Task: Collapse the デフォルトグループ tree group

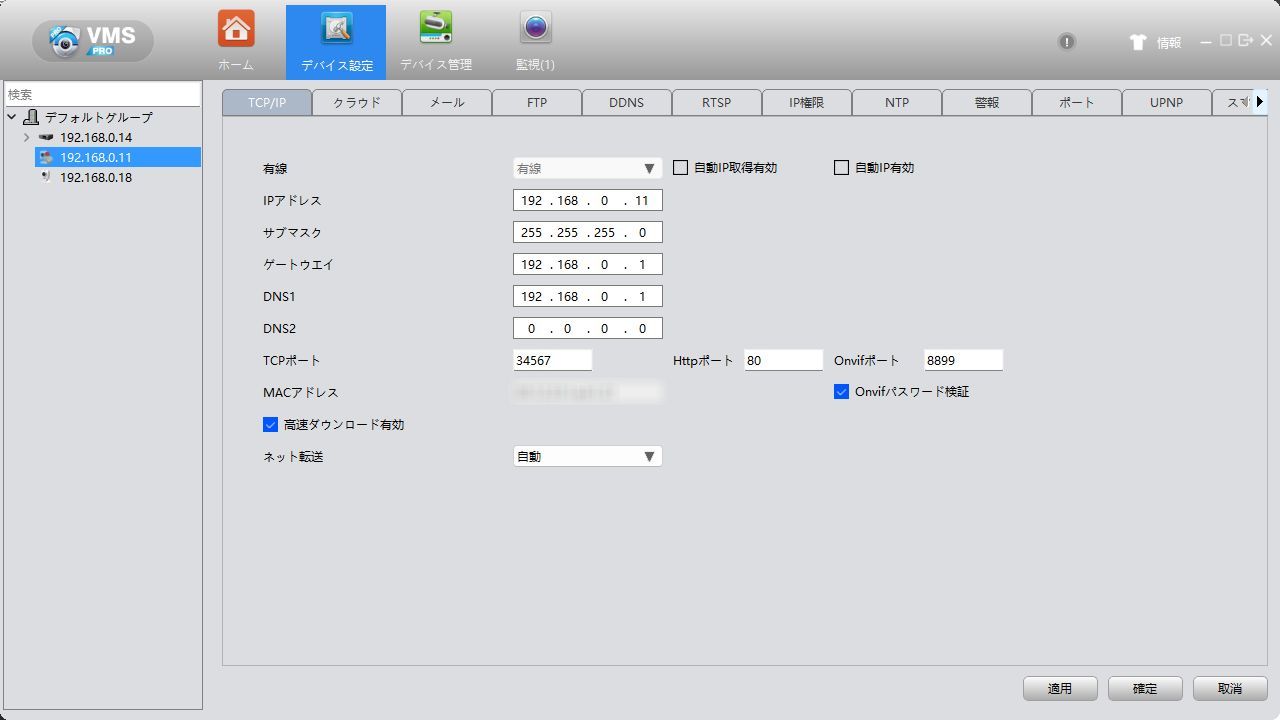Action: point(11,117)
